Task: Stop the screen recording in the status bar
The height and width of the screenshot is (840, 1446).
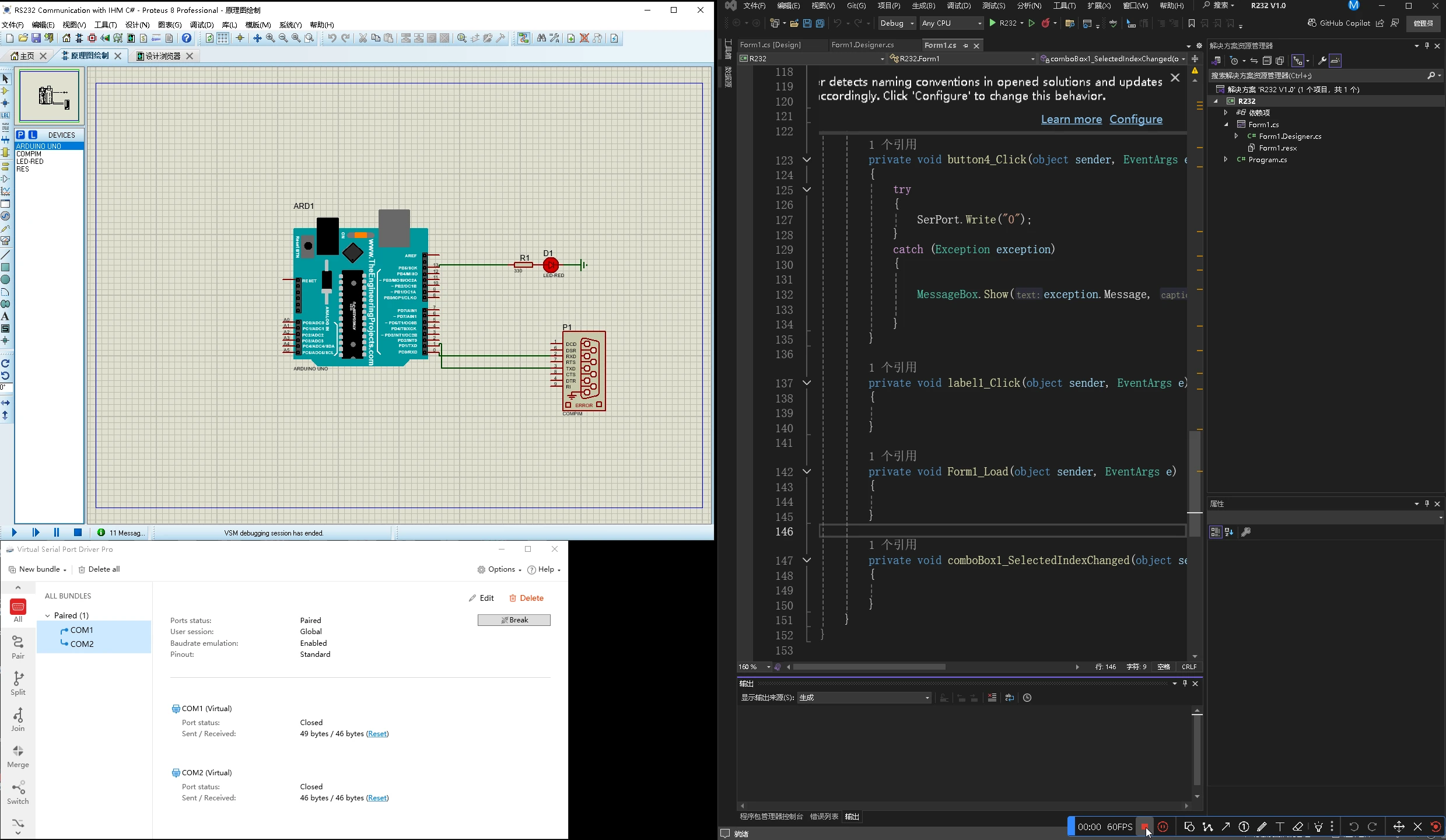Action: coord(1145,827)
